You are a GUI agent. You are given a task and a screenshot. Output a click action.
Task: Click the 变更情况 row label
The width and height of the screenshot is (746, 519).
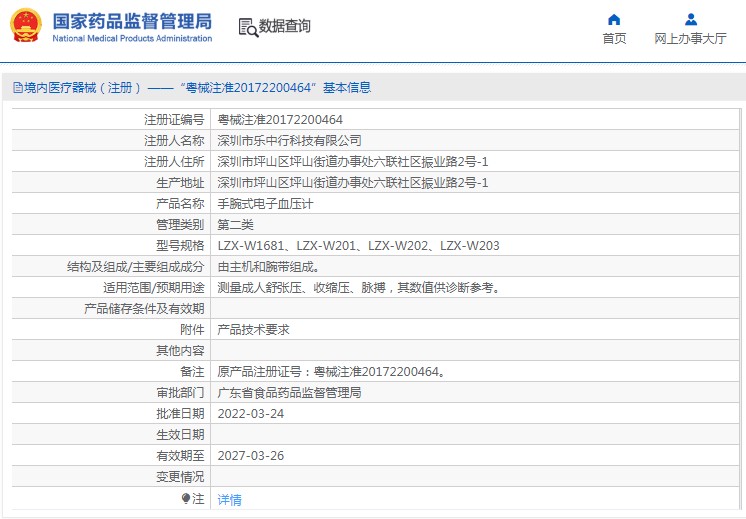click(180, 477)
